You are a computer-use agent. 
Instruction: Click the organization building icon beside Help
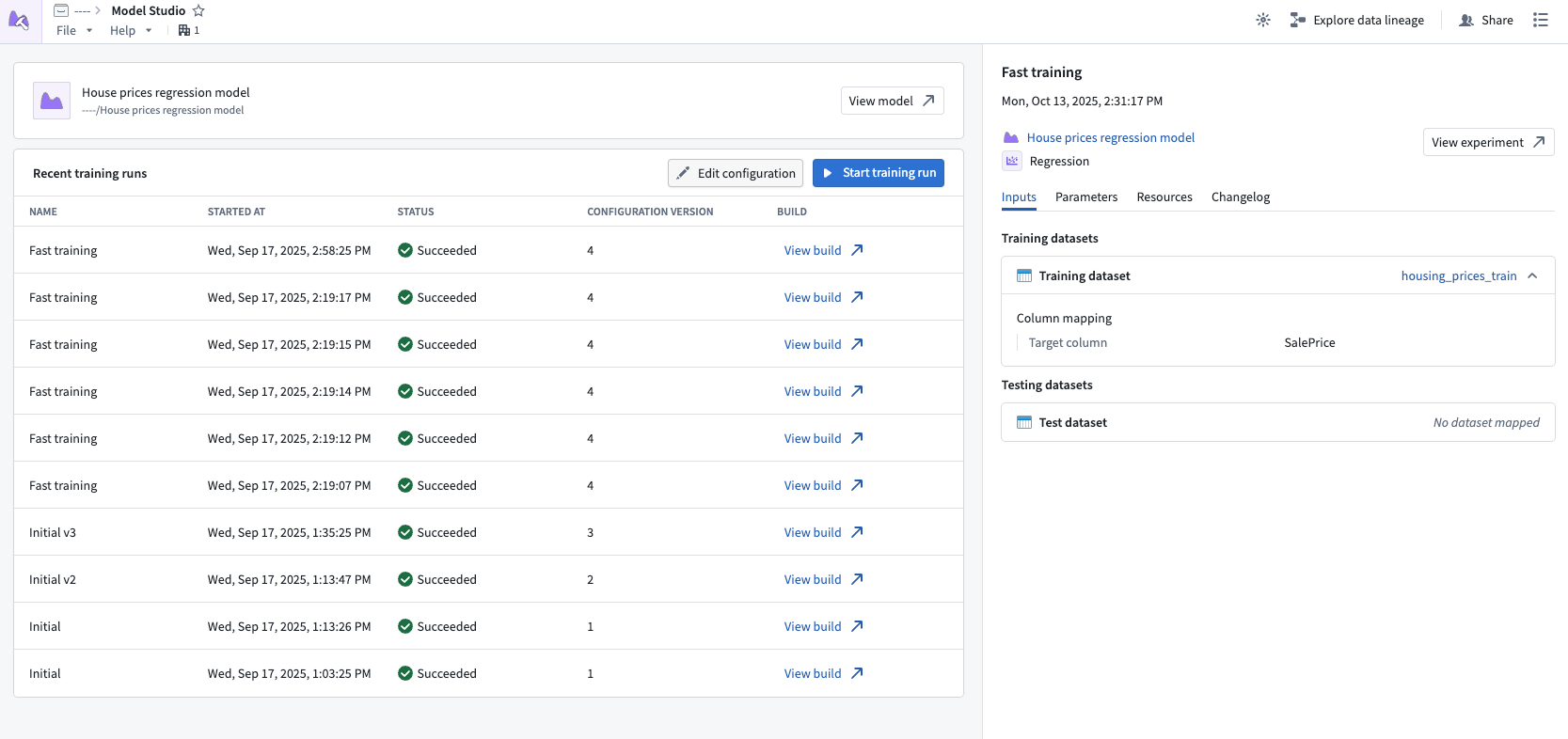point(184,30)
